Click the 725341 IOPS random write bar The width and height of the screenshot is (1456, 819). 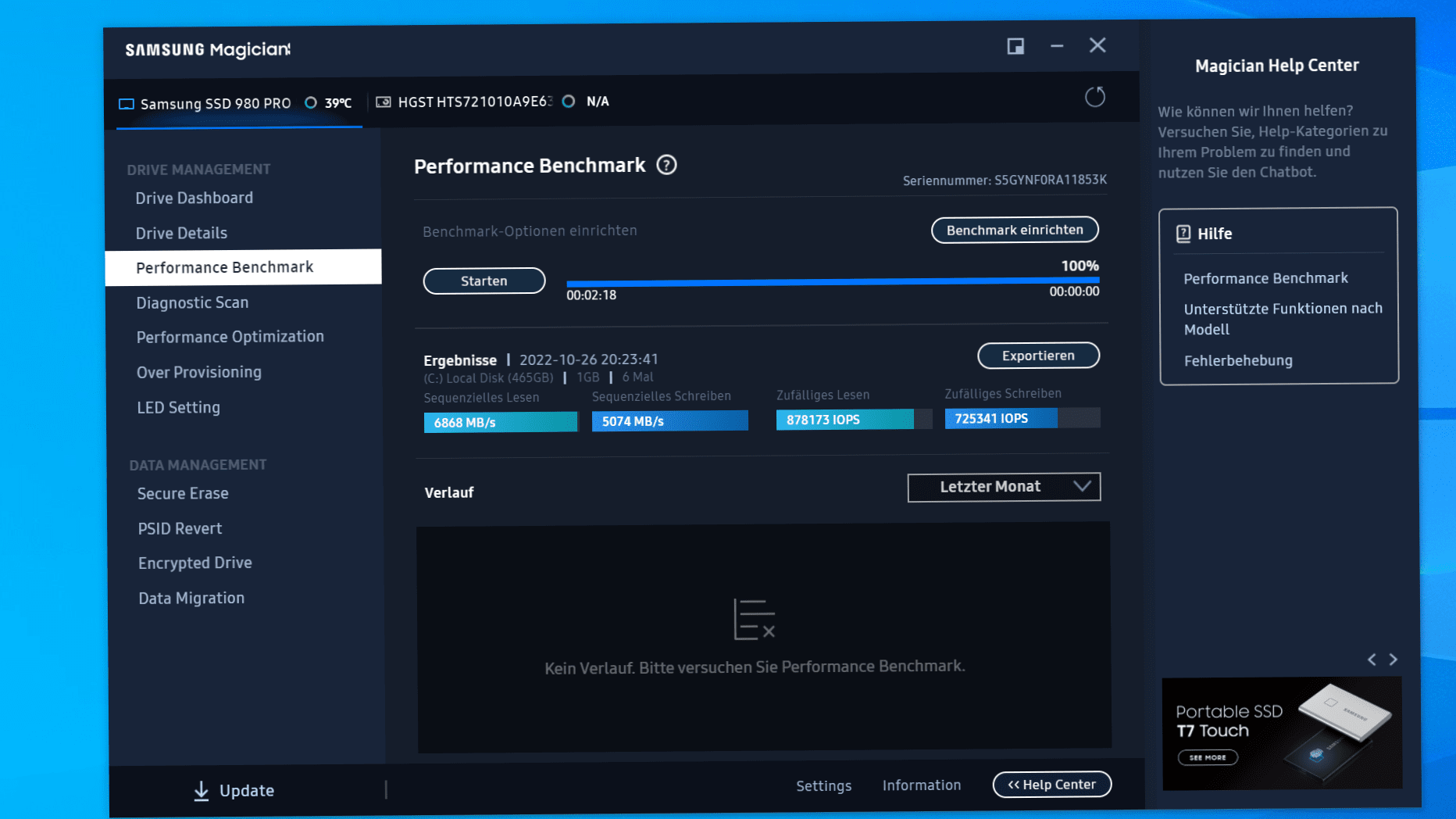1022,418
